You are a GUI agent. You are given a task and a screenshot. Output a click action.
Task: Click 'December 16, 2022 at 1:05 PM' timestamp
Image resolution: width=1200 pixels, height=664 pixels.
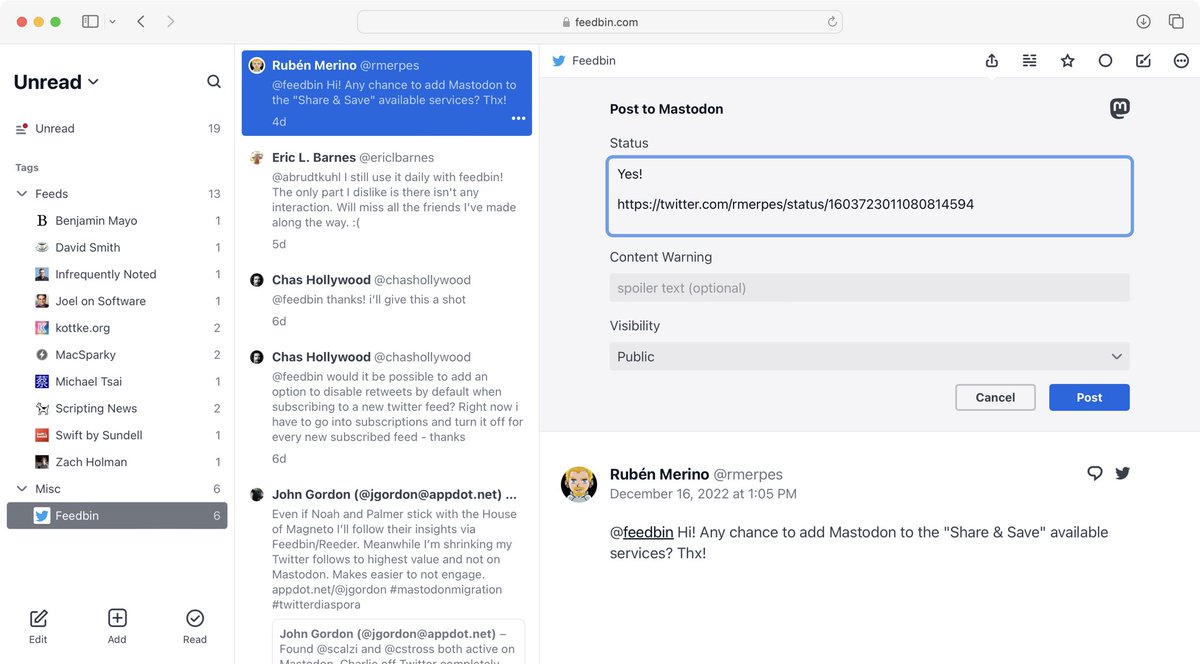point(703,494)
